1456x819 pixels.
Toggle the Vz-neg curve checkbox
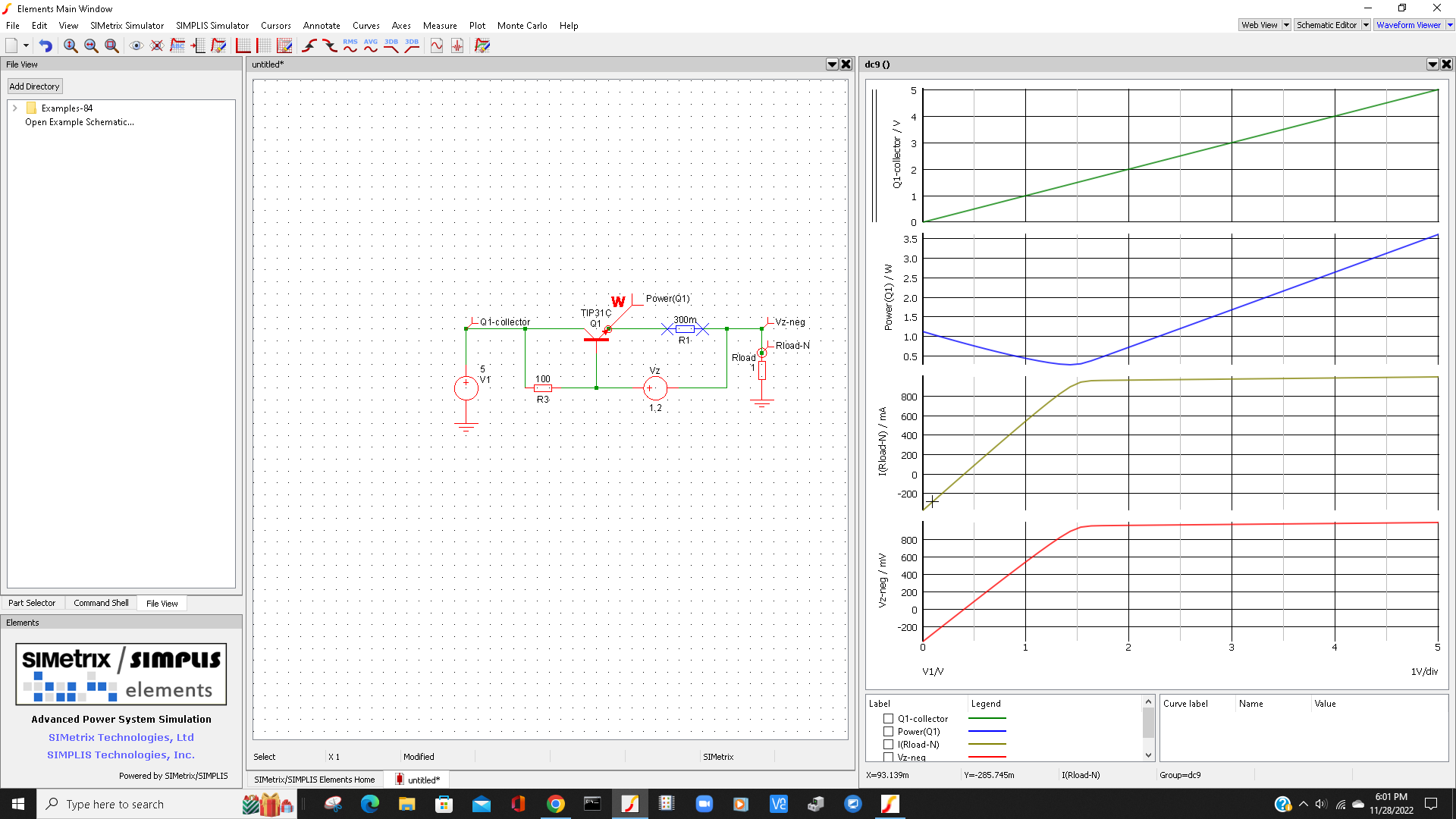click(x=888, y=757)
